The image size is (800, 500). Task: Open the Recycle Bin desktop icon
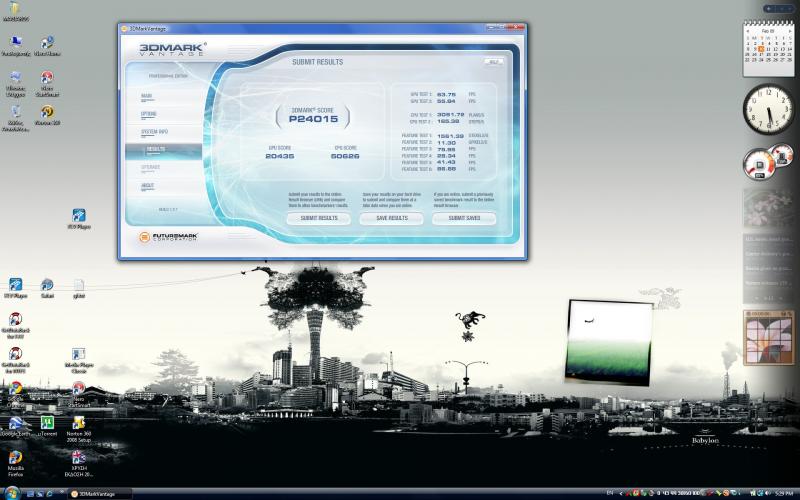tap(15, 118)
